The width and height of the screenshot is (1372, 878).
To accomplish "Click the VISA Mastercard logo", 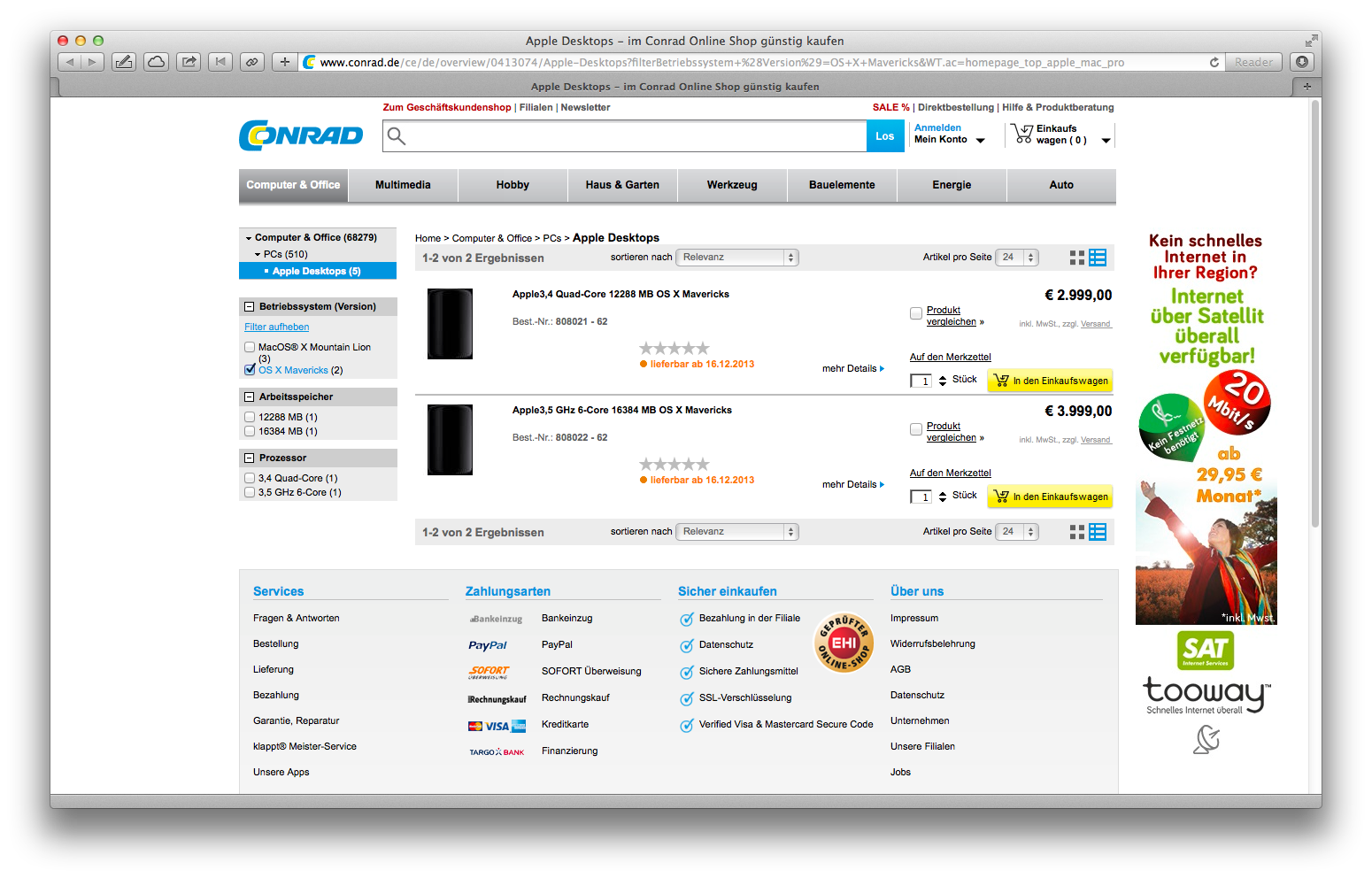I will 497,726.
